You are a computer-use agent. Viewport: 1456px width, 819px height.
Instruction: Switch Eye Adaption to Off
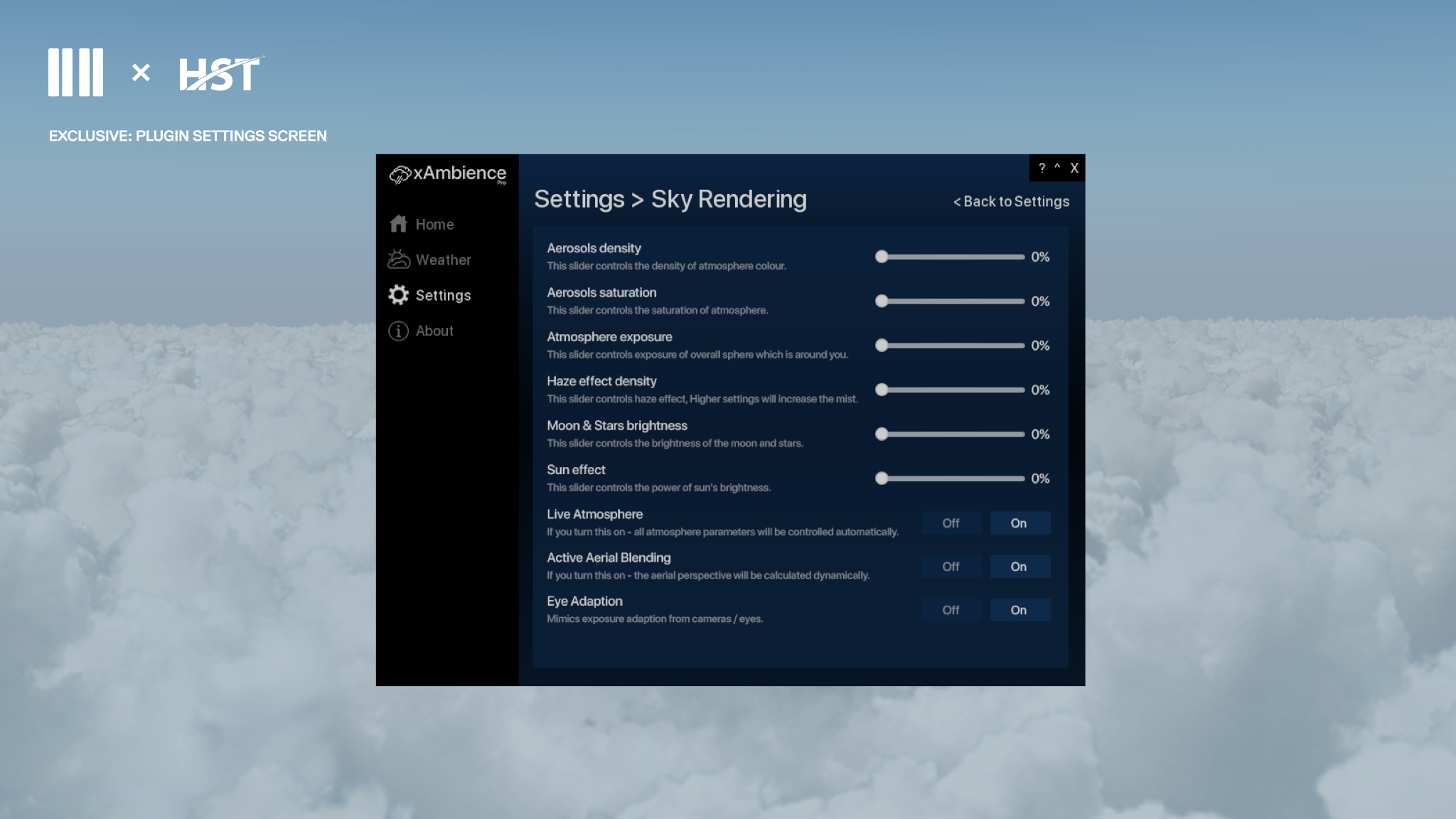click(951, 610)
